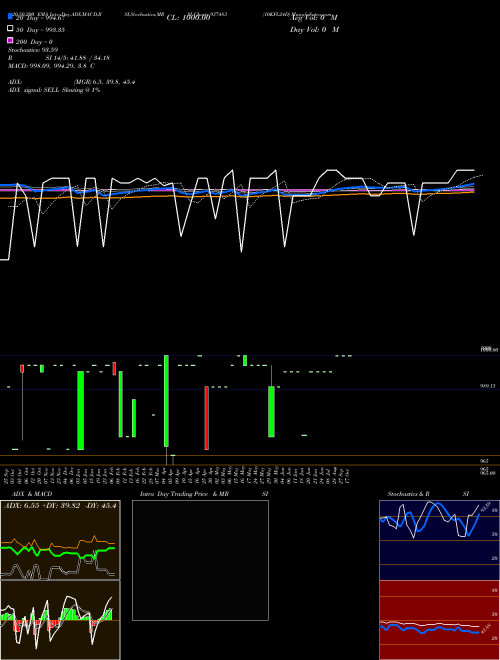Click the 965 price axis label

click(x=484, y=461)
